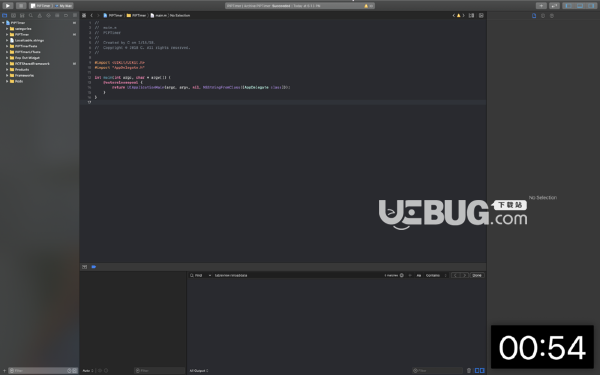Select the My Mac destination
The width and height of the screenshot is (600, 375).
click(63, 6)
